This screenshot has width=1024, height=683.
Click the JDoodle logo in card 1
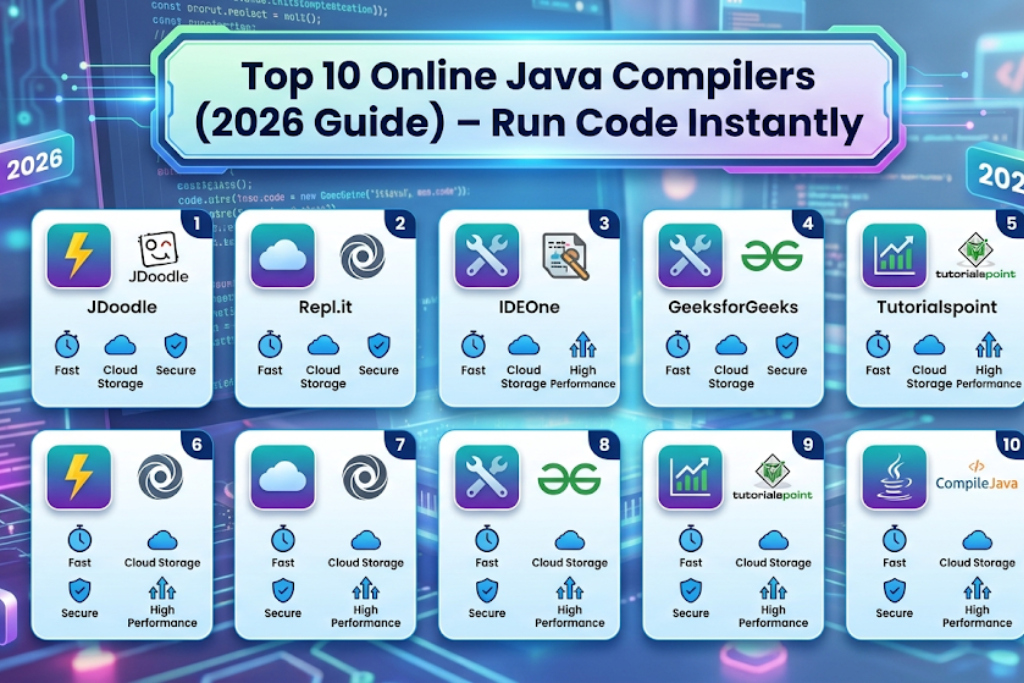pos(159,257)
